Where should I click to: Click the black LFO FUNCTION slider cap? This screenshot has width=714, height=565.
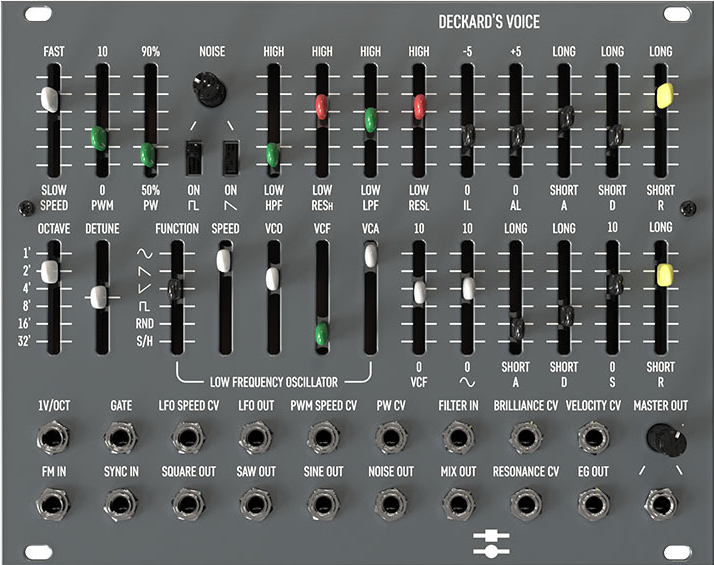(175, 290)
